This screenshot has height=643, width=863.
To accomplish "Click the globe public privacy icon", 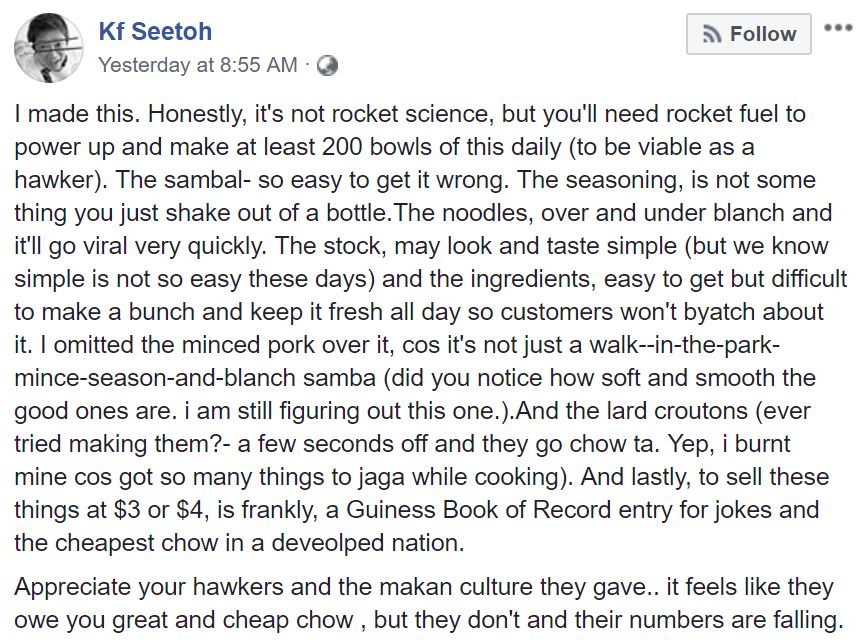I will click(x=326, y=65).
